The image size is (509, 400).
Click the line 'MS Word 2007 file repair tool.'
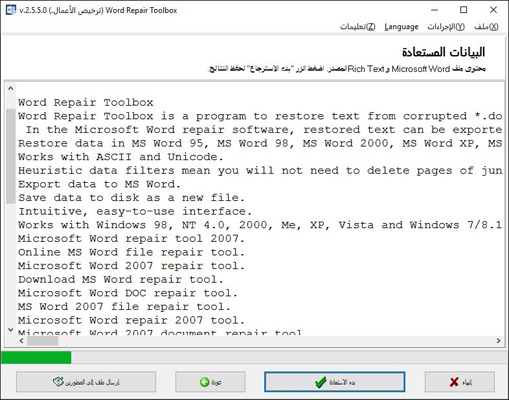click(x=124, y=307)
